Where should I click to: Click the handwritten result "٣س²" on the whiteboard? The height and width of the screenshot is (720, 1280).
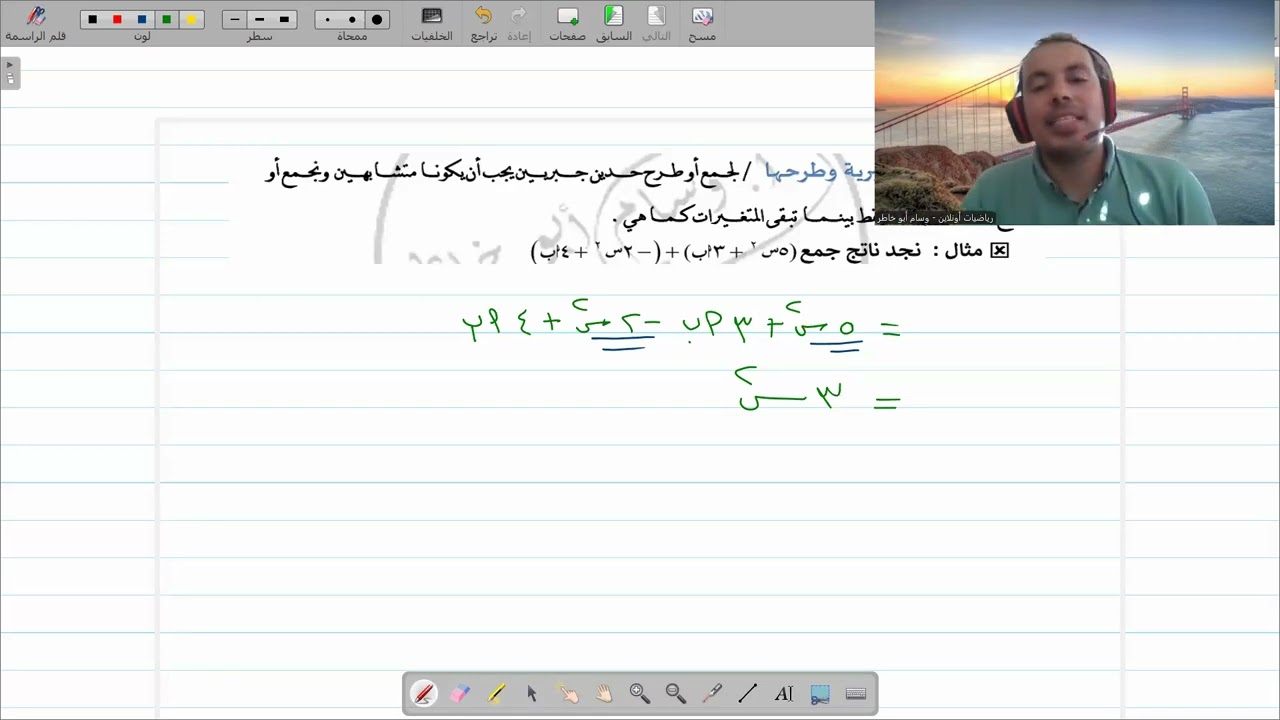(790, 391)
